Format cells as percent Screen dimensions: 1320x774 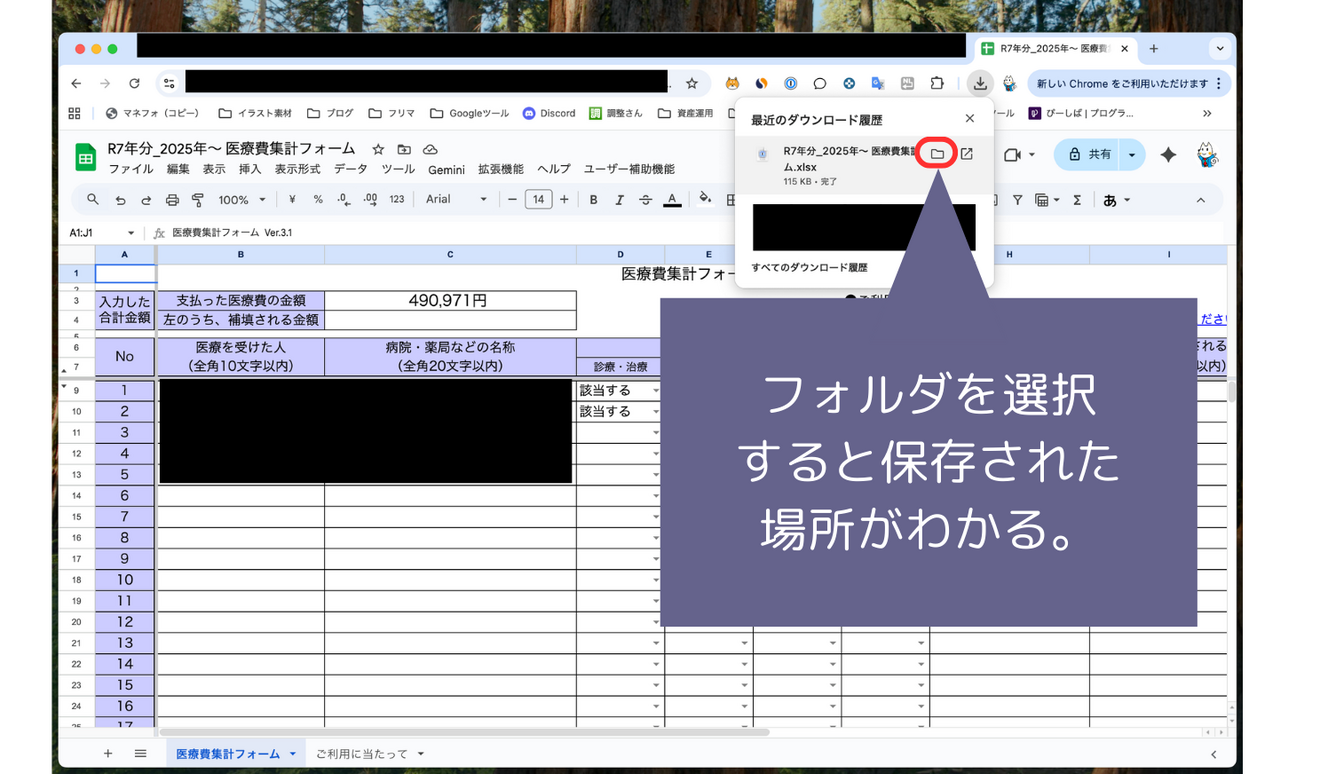point(318,200)
